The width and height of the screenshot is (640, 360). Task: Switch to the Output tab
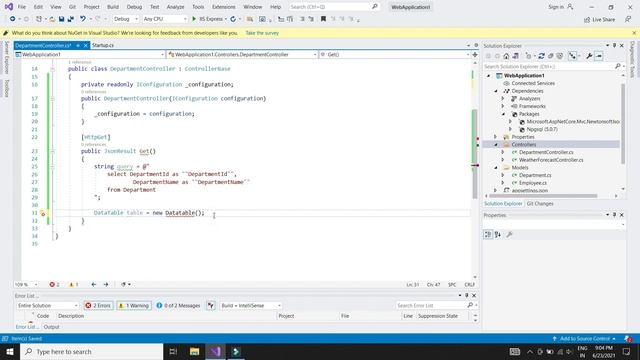coord(51,327)
